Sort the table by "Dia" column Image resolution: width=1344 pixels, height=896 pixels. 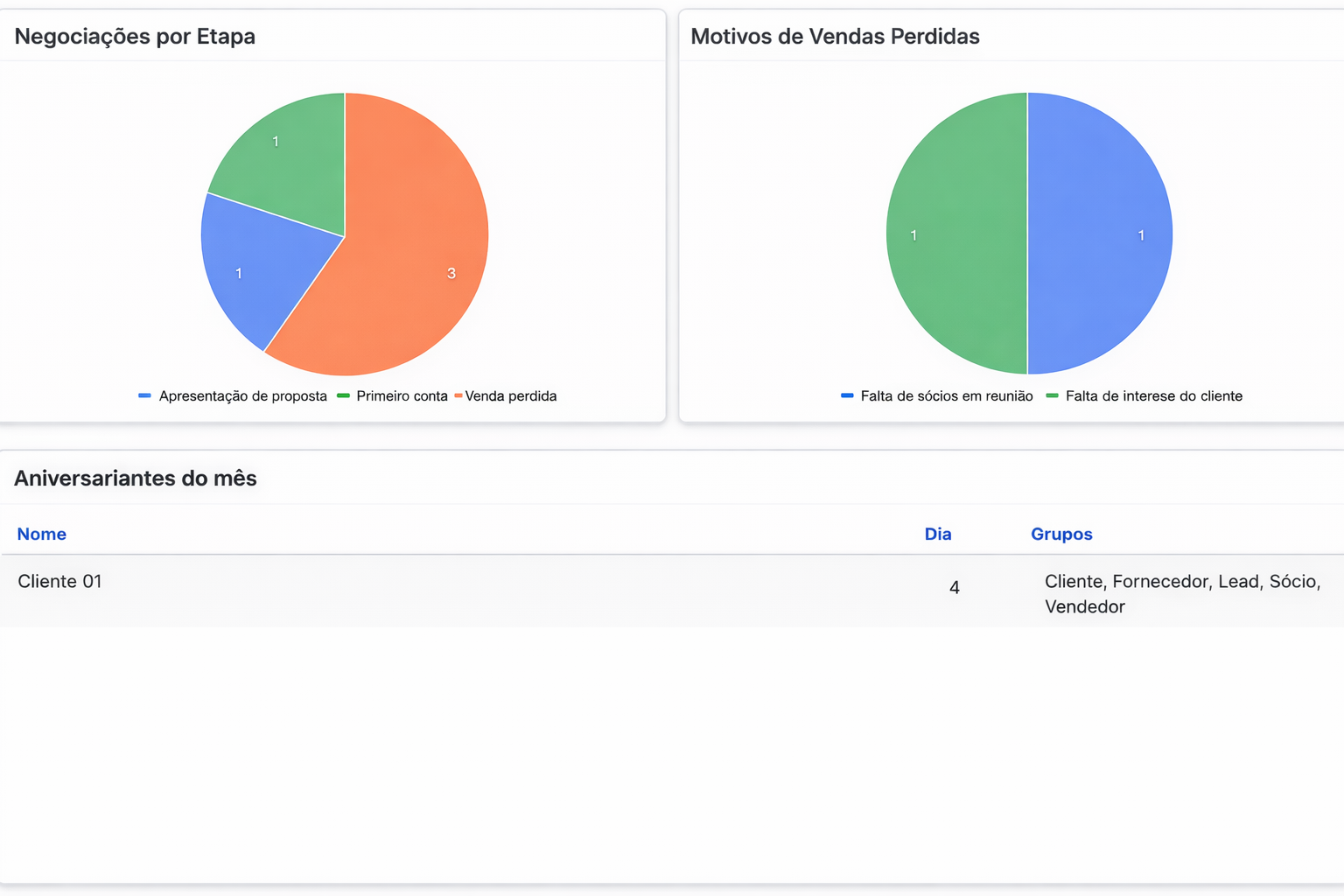(938, 534)
